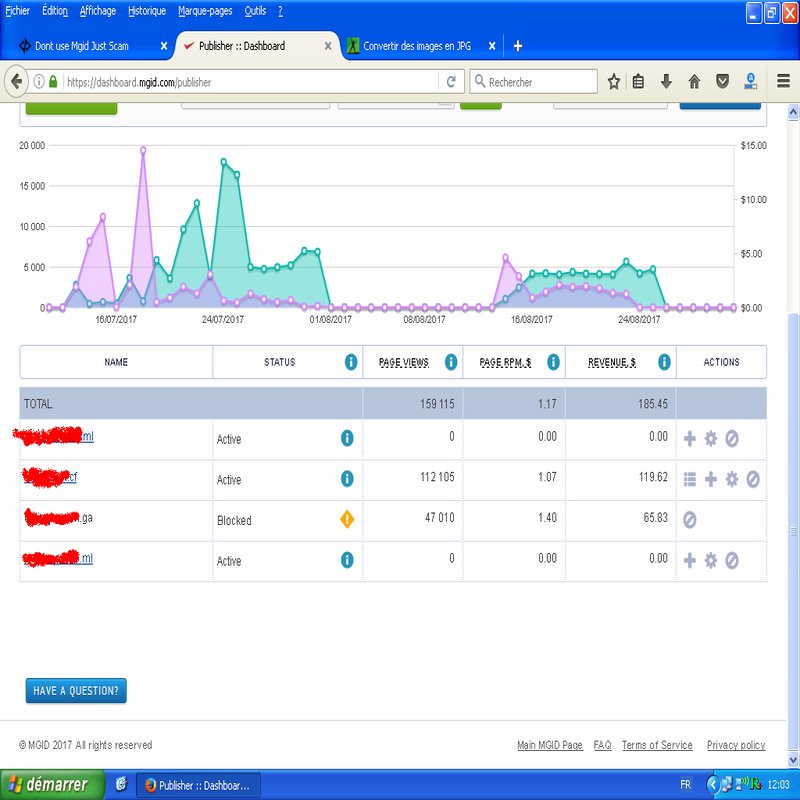This screenshot has width=800, height=800.
Task: Click status info icon in the .cf row
Action: coord(347,479)
